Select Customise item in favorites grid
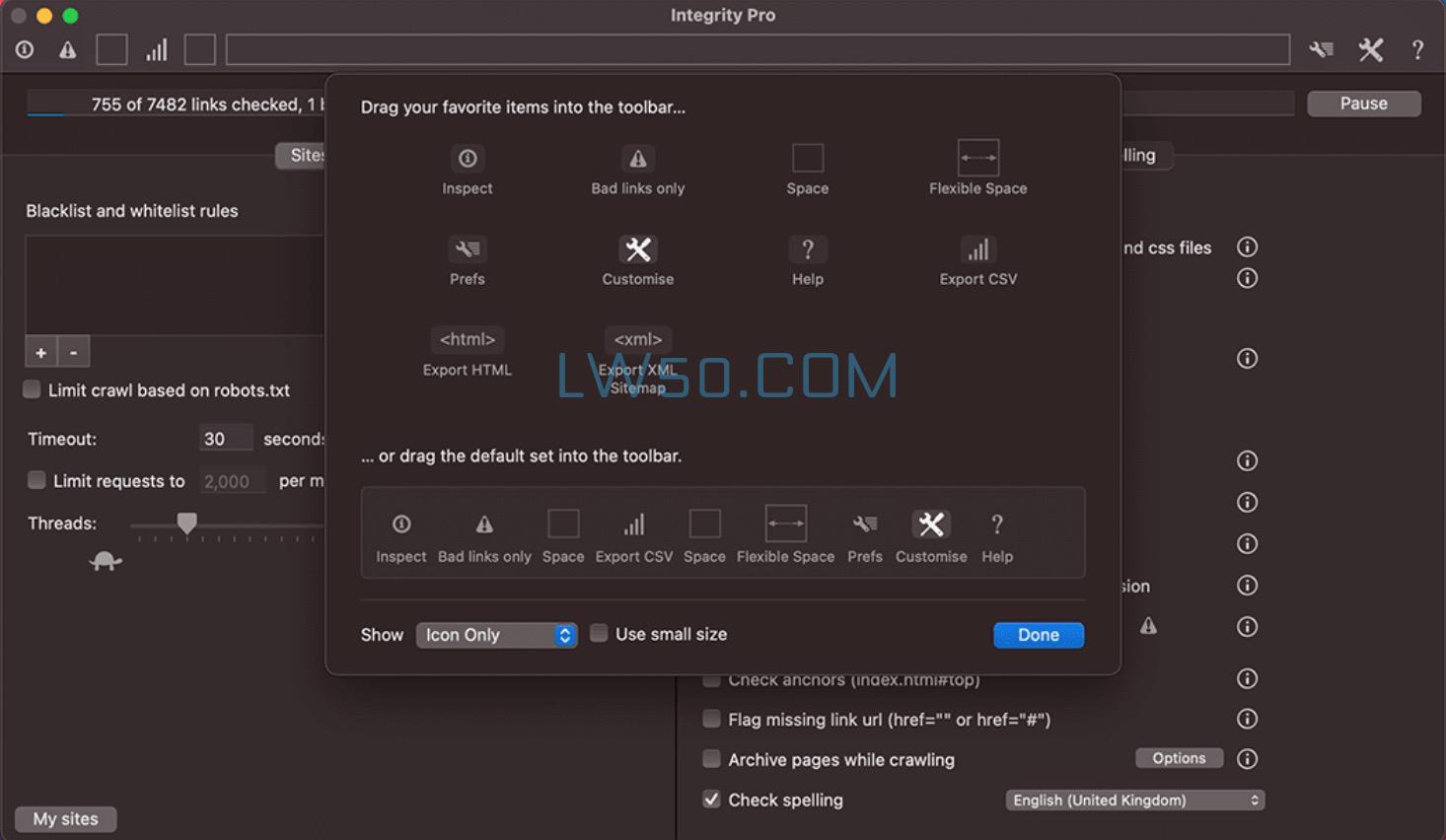 point(638,261)
